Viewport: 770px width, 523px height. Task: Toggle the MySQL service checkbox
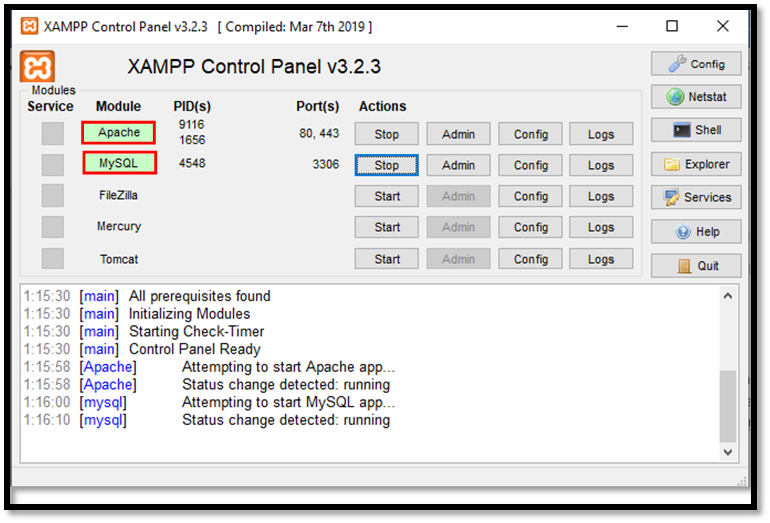pos(52,164)
